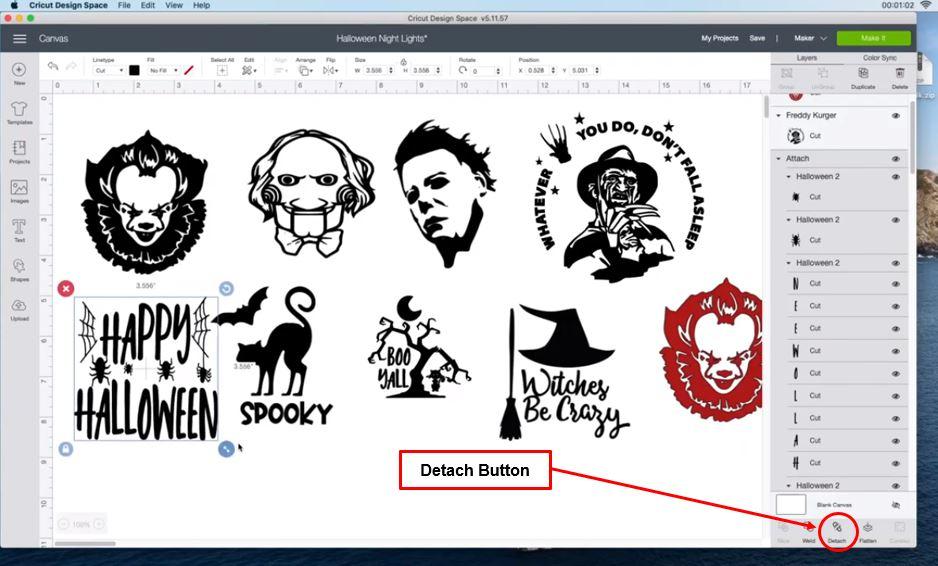The height and width of the screenshot is (566, 938).
Task: Open the Maker machine dropdown
Action: pos(810,38)
